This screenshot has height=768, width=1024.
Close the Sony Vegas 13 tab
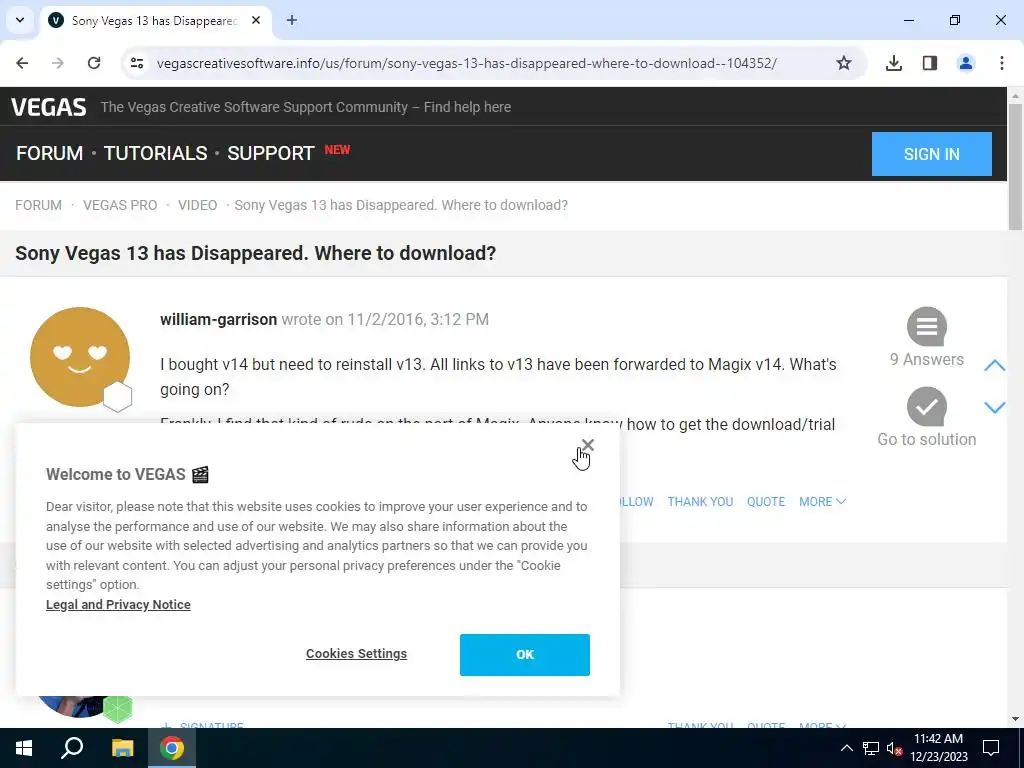[256, 20]
